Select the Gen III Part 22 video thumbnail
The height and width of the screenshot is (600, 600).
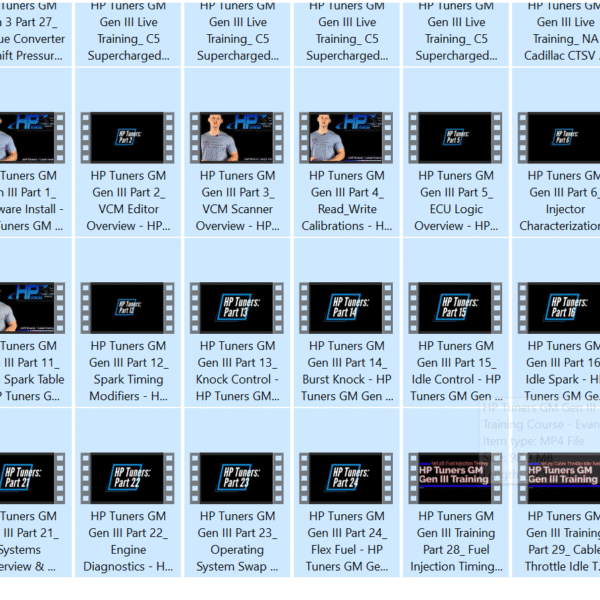[x=127, y=478]
